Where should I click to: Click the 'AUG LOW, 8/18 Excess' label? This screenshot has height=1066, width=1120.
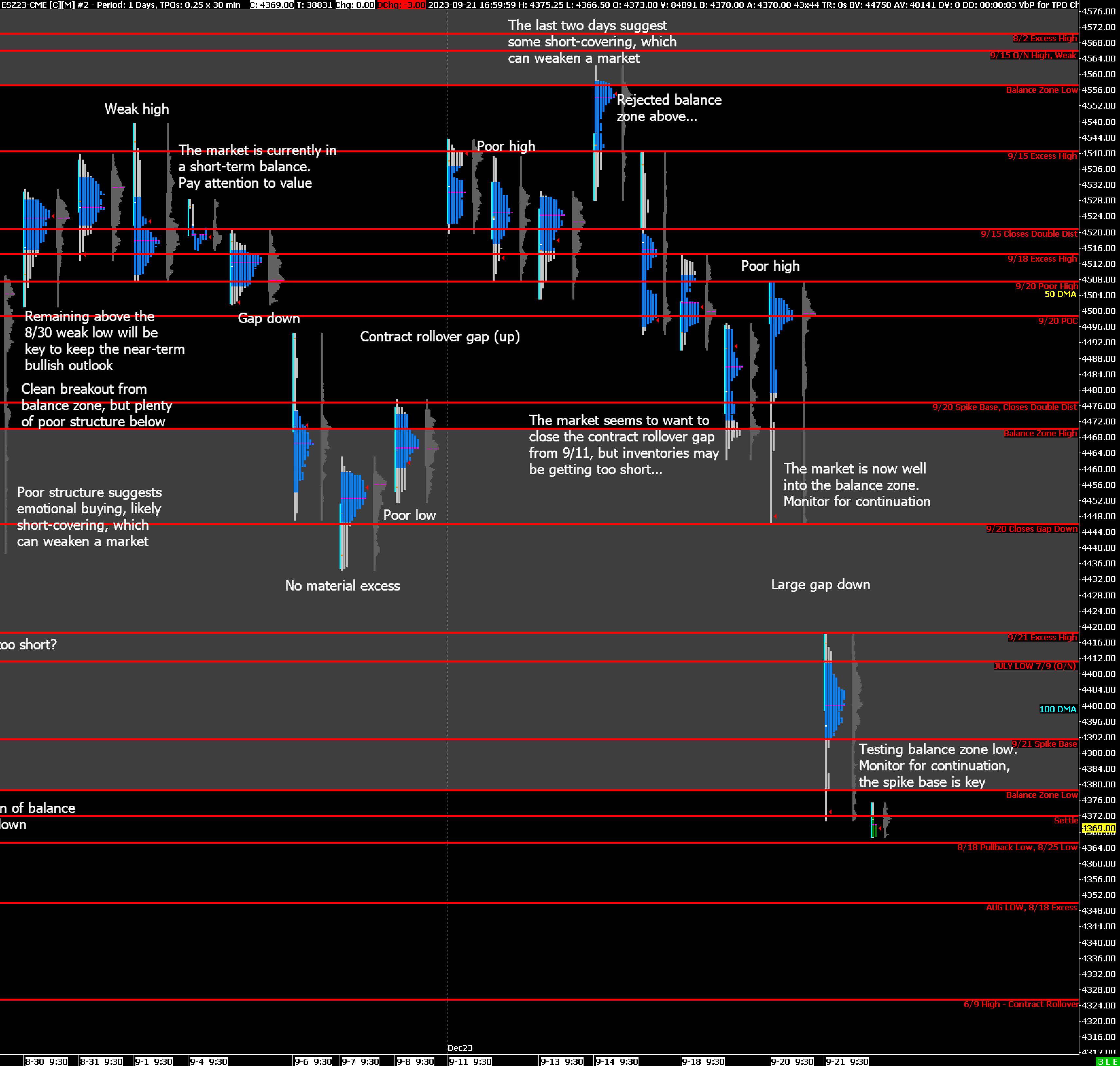coord(1031,907)
